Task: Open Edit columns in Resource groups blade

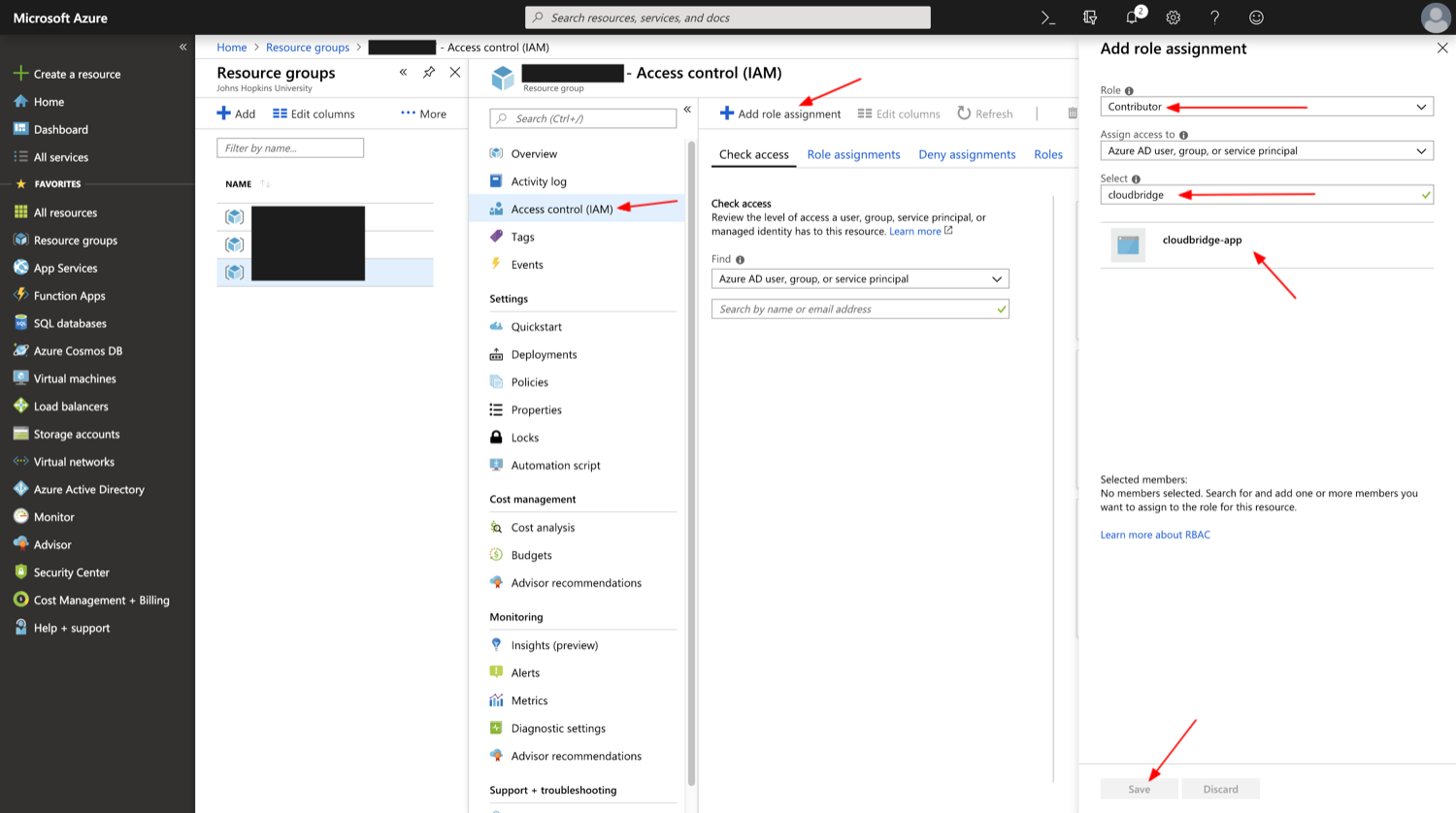Action: tap(314, 114)
